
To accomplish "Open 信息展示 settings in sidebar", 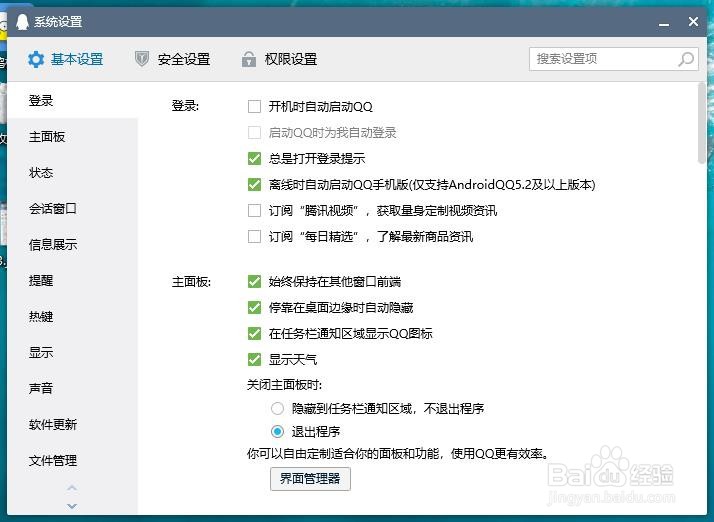I will (73, 244).
